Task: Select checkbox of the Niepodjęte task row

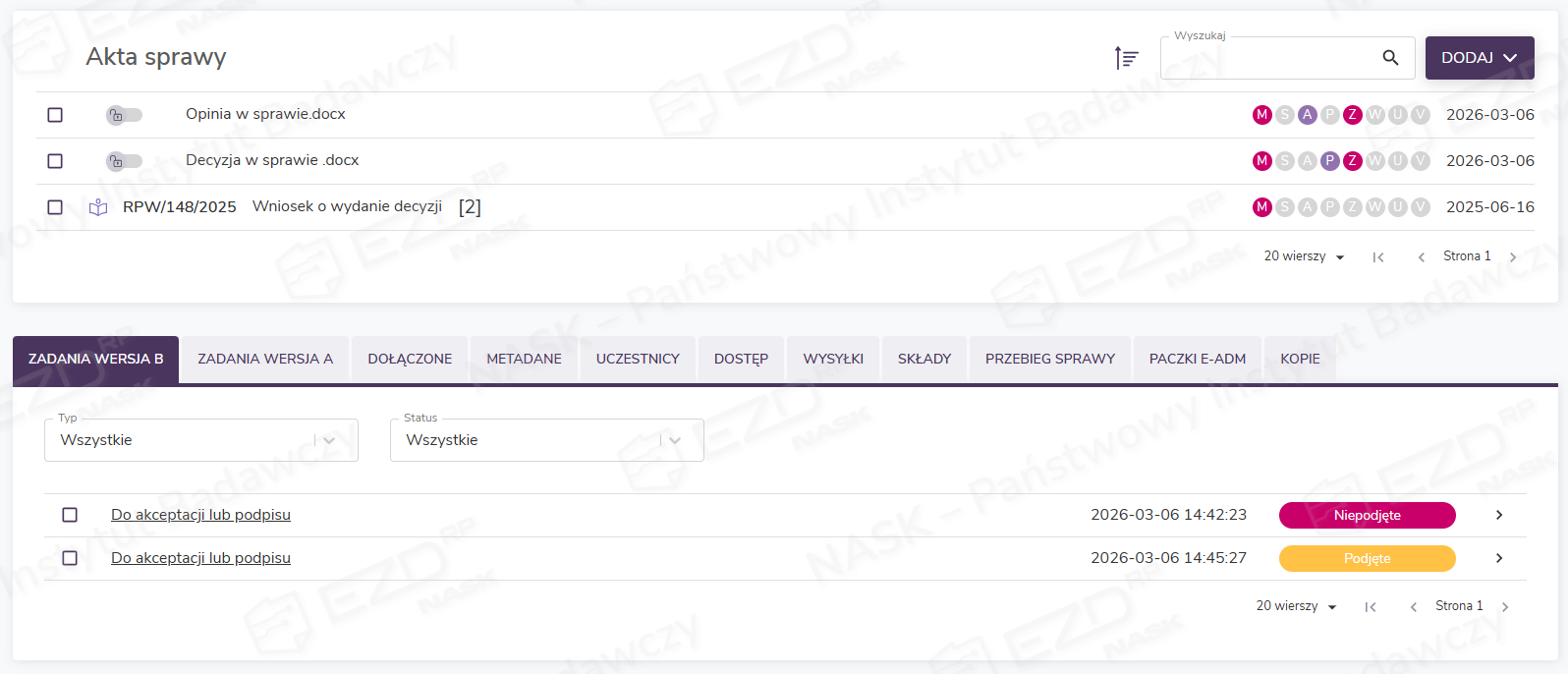Action: point(70,515)
